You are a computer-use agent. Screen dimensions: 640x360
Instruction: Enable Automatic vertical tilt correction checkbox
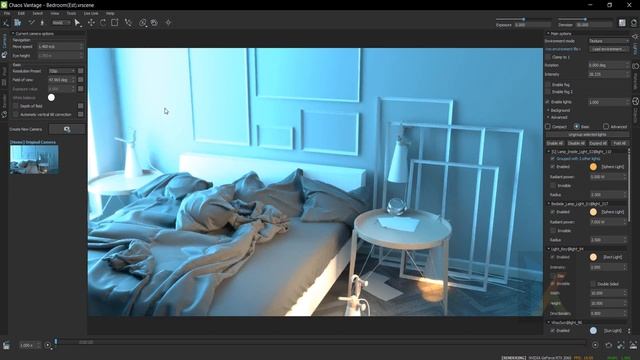click(x=16, y=115)
